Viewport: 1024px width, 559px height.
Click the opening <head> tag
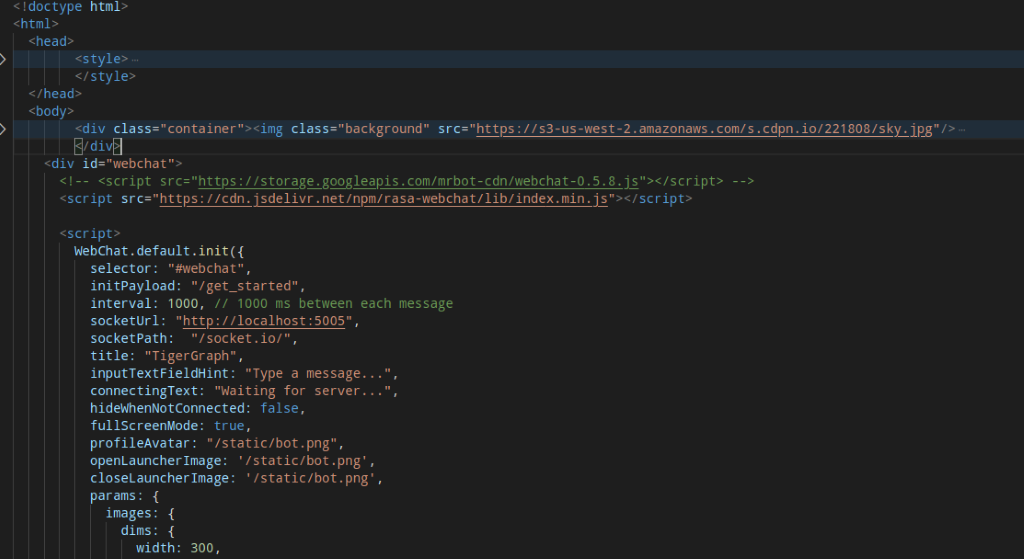point(51,41)
